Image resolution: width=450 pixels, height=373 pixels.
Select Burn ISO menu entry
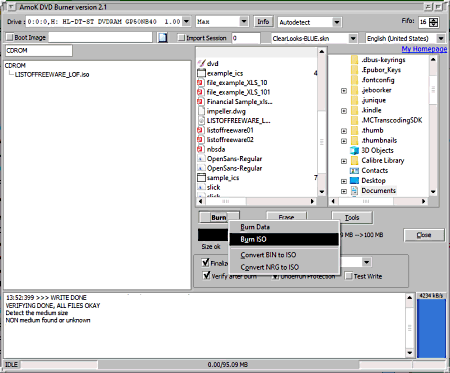pos(284,239)
